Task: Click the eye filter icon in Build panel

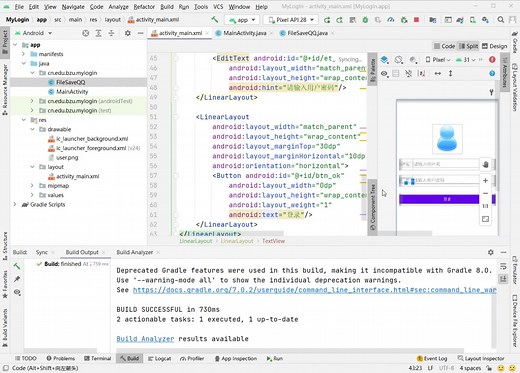Action: click(17, 292)
